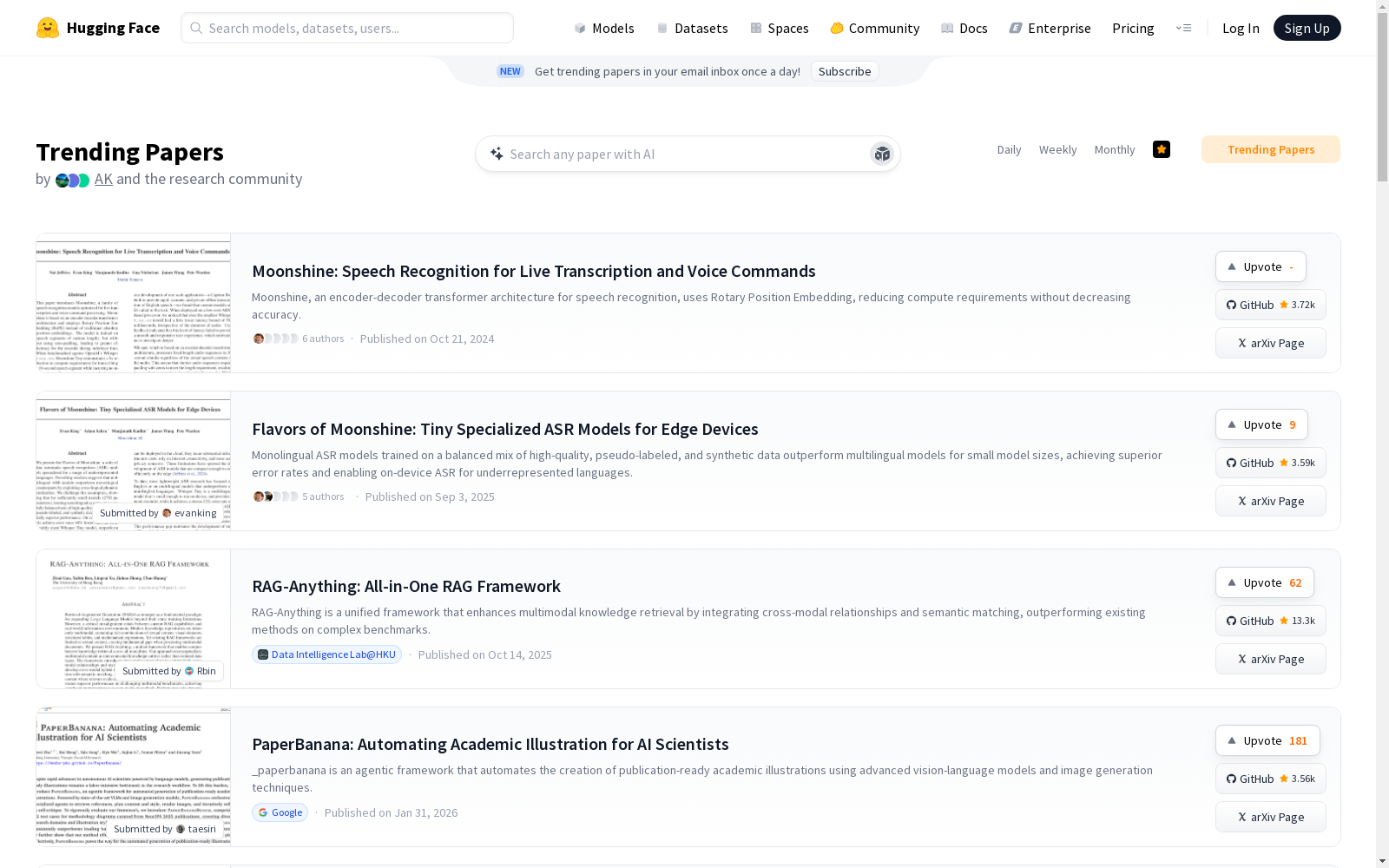Switch to the Weekly papers tab
This screenshot has width=1389, height=868.
point(1057,149)
